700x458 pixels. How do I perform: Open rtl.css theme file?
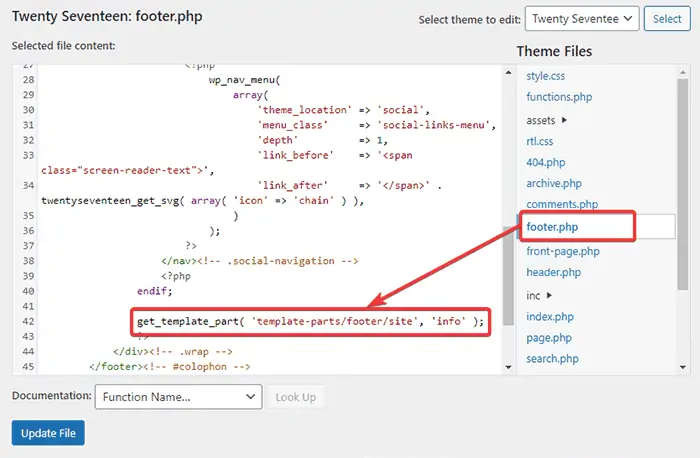tap(539, 141)
